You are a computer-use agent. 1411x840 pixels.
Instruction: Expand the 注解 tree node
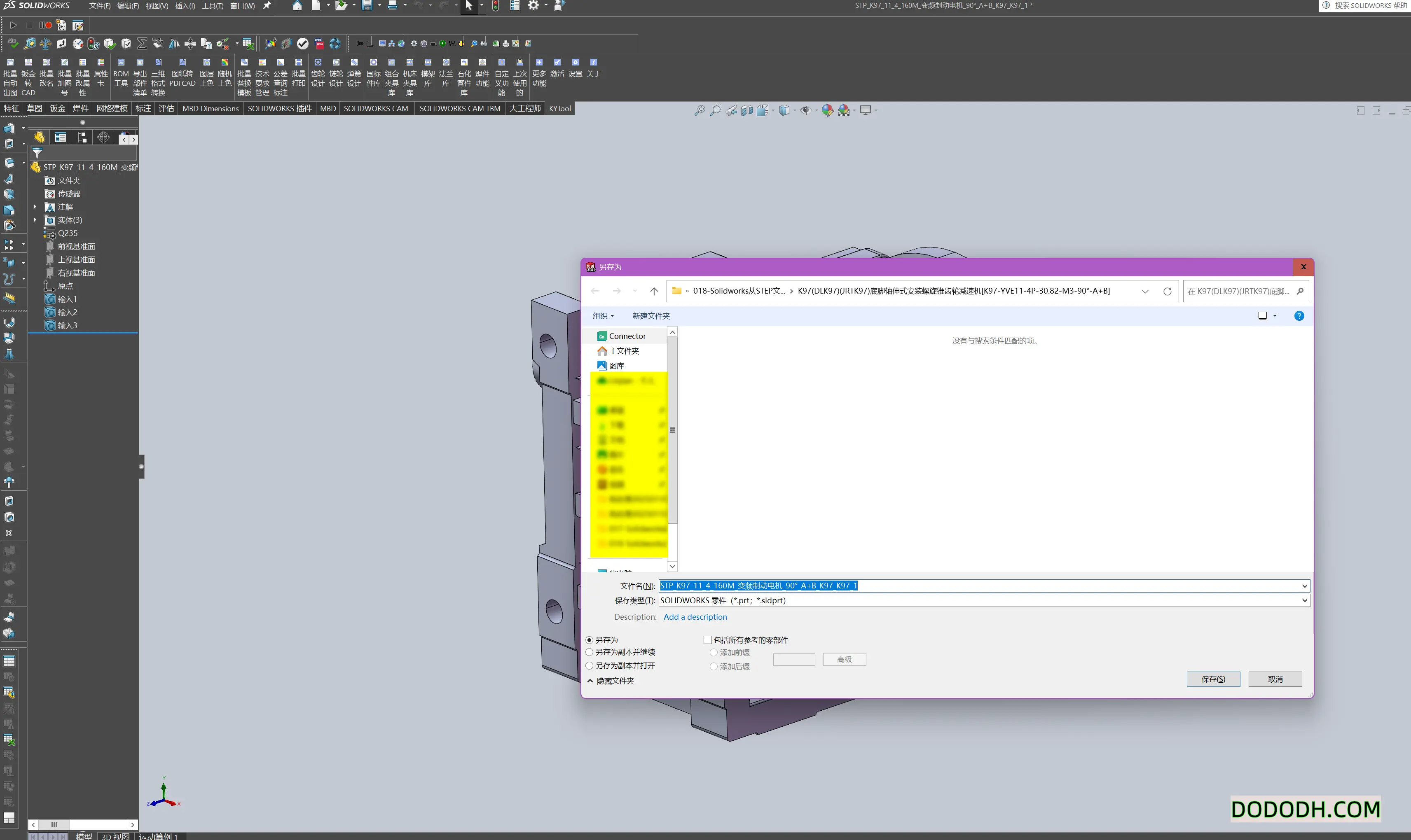[x=35, y=207]
